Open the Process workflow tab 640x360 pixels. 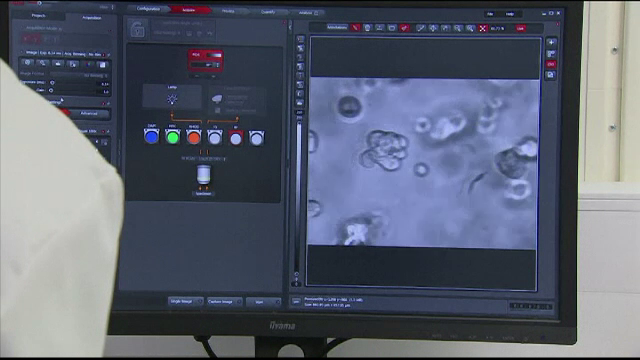pos(228,11)
